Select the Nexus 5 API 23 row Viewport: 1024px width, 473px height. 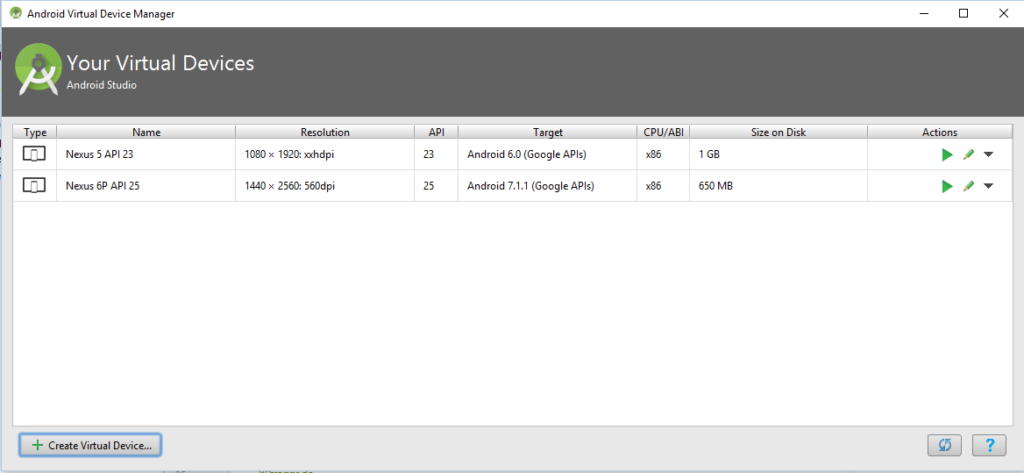[x=513, y=155]
